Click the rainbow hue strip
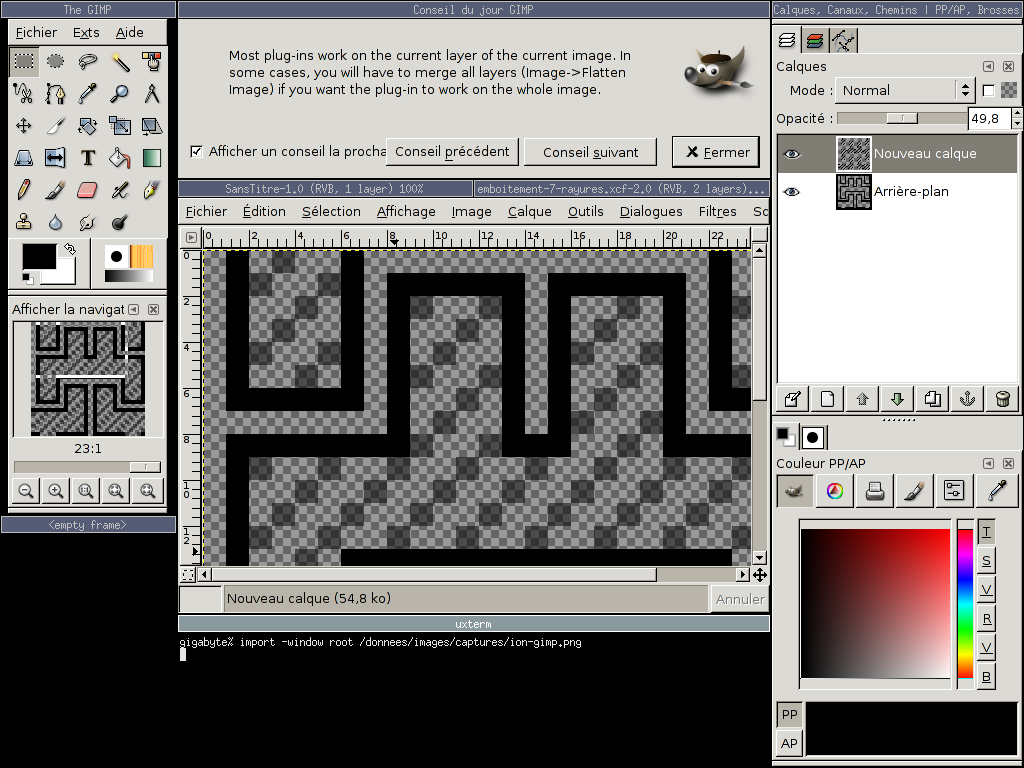The width and height of the screenshot is (1024, 768). click(965, 603)
